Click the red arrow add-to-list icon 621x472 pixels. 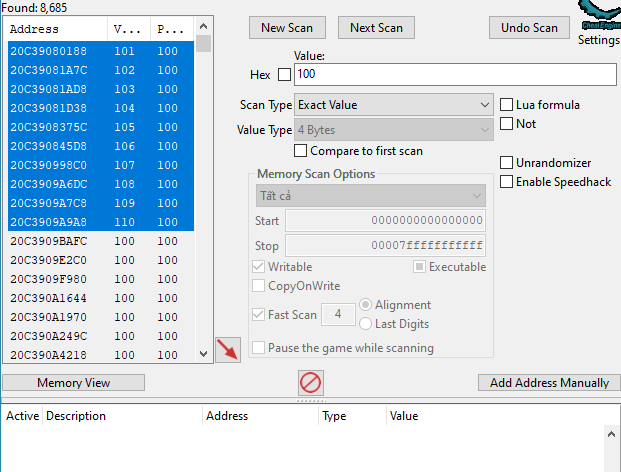pos(228,351)
